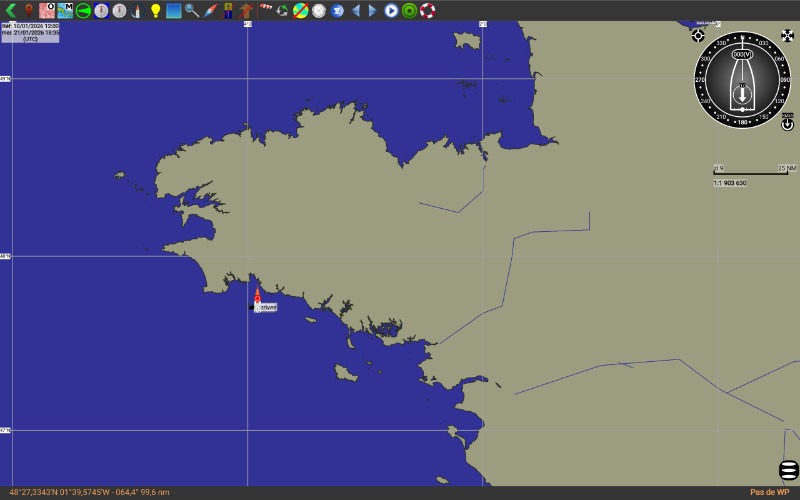This screenshot has width=800, height=500.
Task: Click the blue square chart icon
Action: click(173, 10)
